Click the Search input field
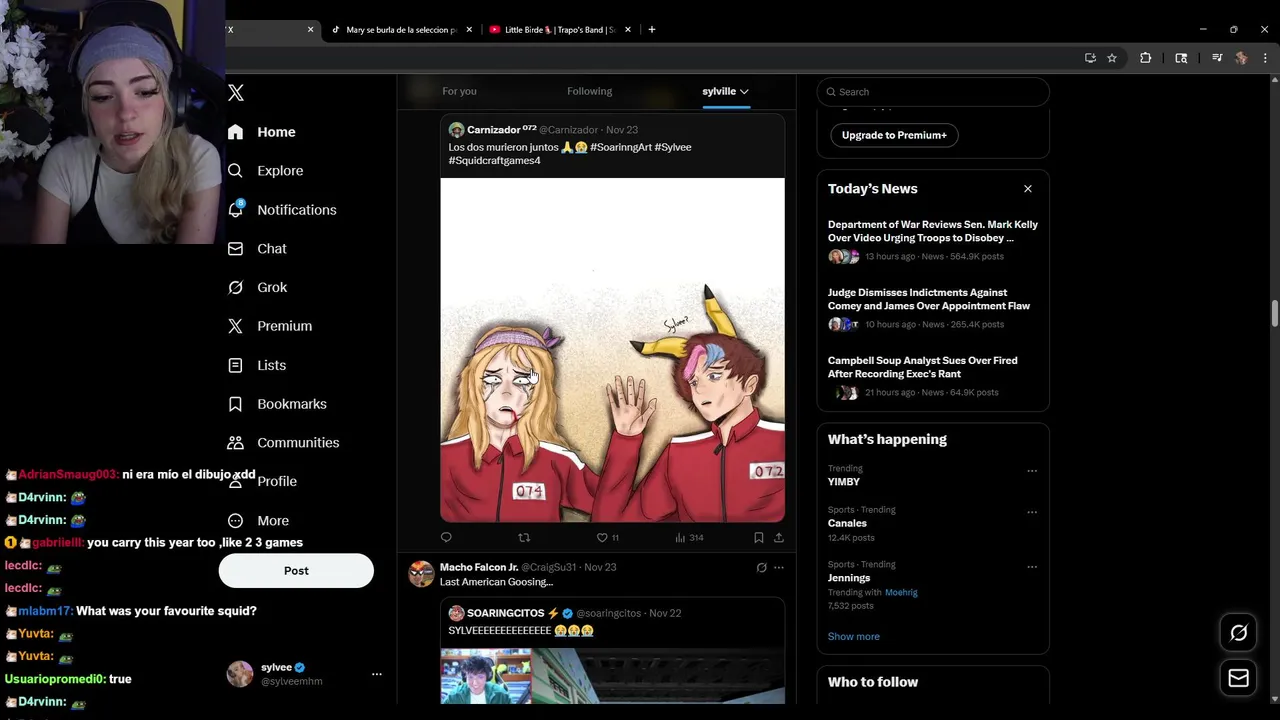1280x720 pixels. [933, 92]
